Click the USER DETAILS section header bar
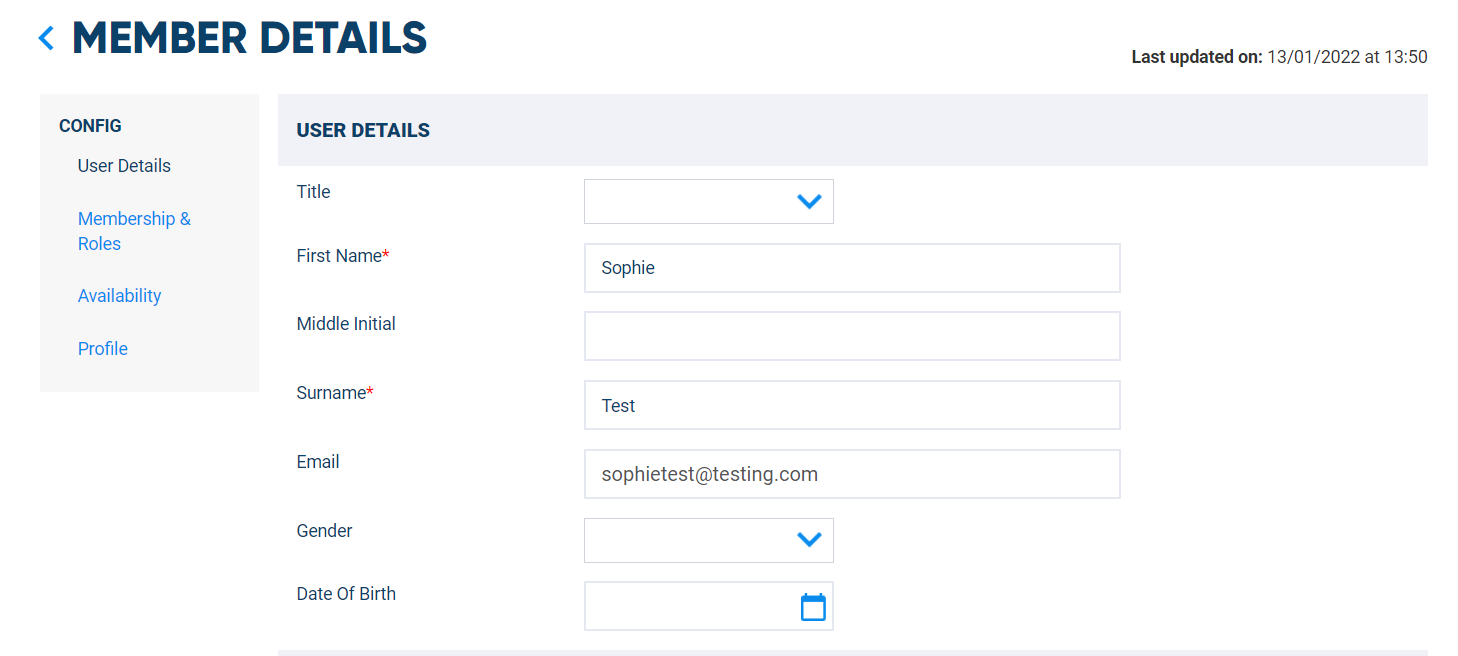This screenshot has height=656, width=1458. [x=853, y=130]
